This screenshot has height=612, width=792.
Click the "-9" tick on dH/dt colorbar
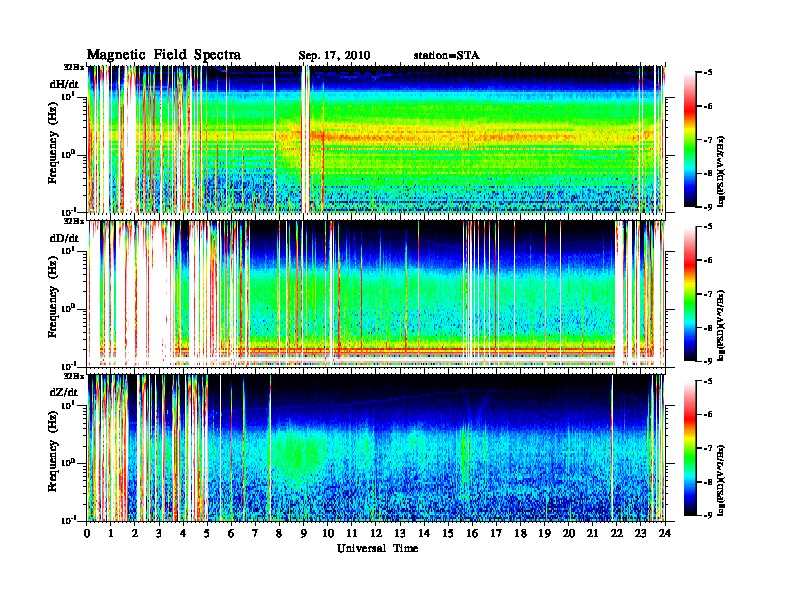click(707, 207)
